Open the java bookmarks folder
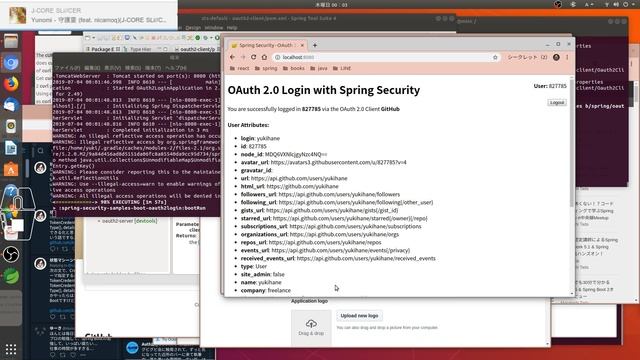The image size is (640, 360). point(319,68)
